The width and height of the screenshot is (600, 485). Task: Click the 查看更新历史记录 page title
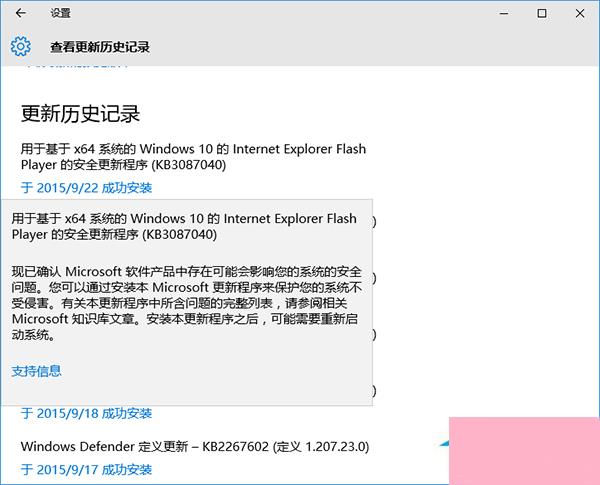(x=100, y=47)
